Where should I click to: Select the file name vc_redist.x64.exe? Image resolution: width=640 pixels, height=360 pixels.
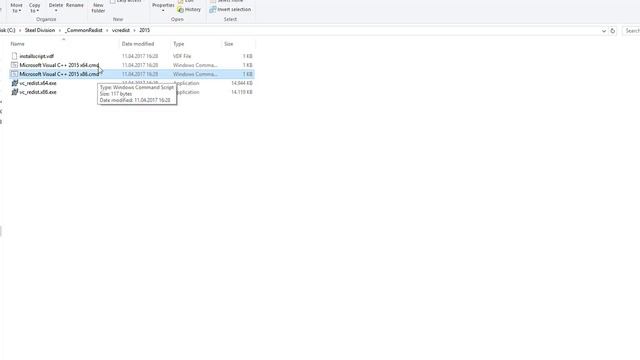tap(38, 83)
